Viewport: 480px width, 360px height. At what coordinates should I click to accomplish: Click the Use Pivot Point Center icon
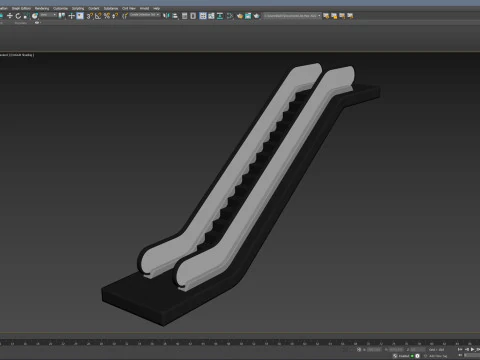point(62,16)
